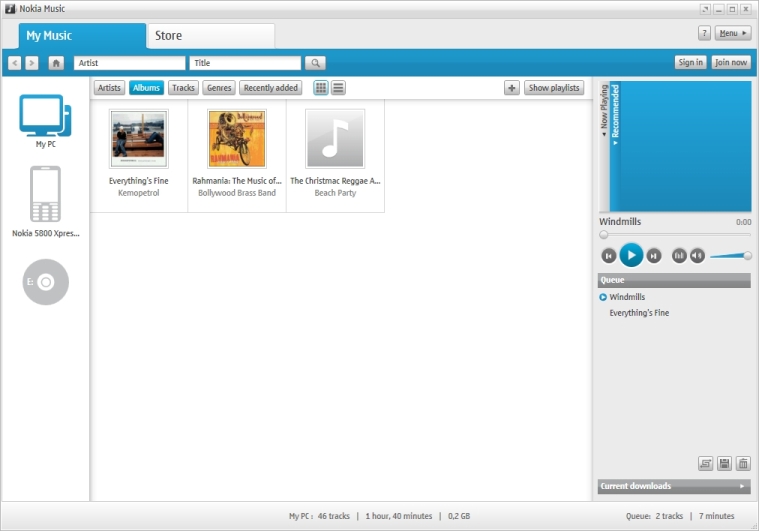This screenshot has height=531, width=759.
Task: Click the Sign in button
Action: [690, 62]
